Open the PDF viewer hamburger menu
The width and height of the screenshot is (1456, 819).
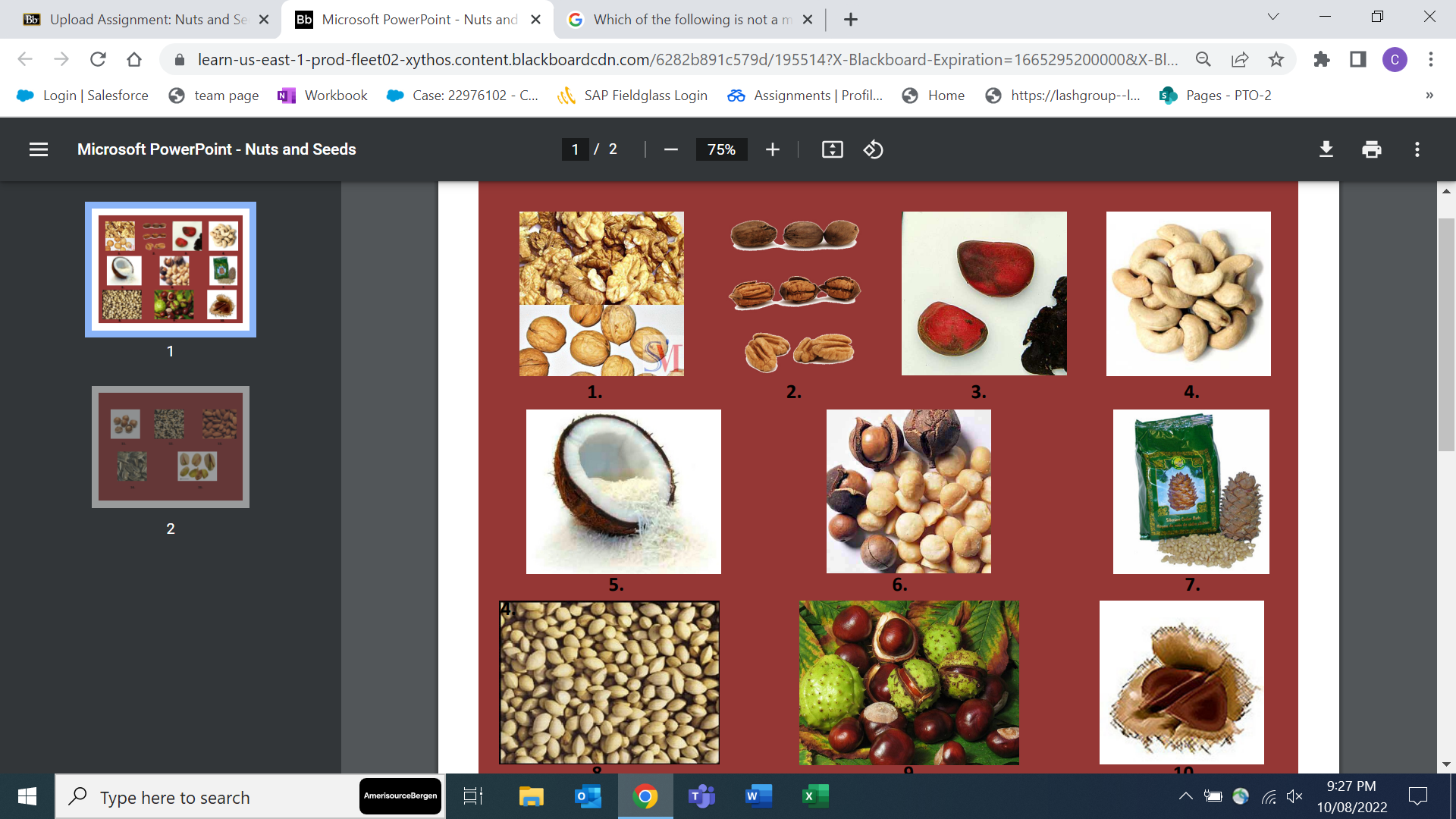(x=38, y=149)
